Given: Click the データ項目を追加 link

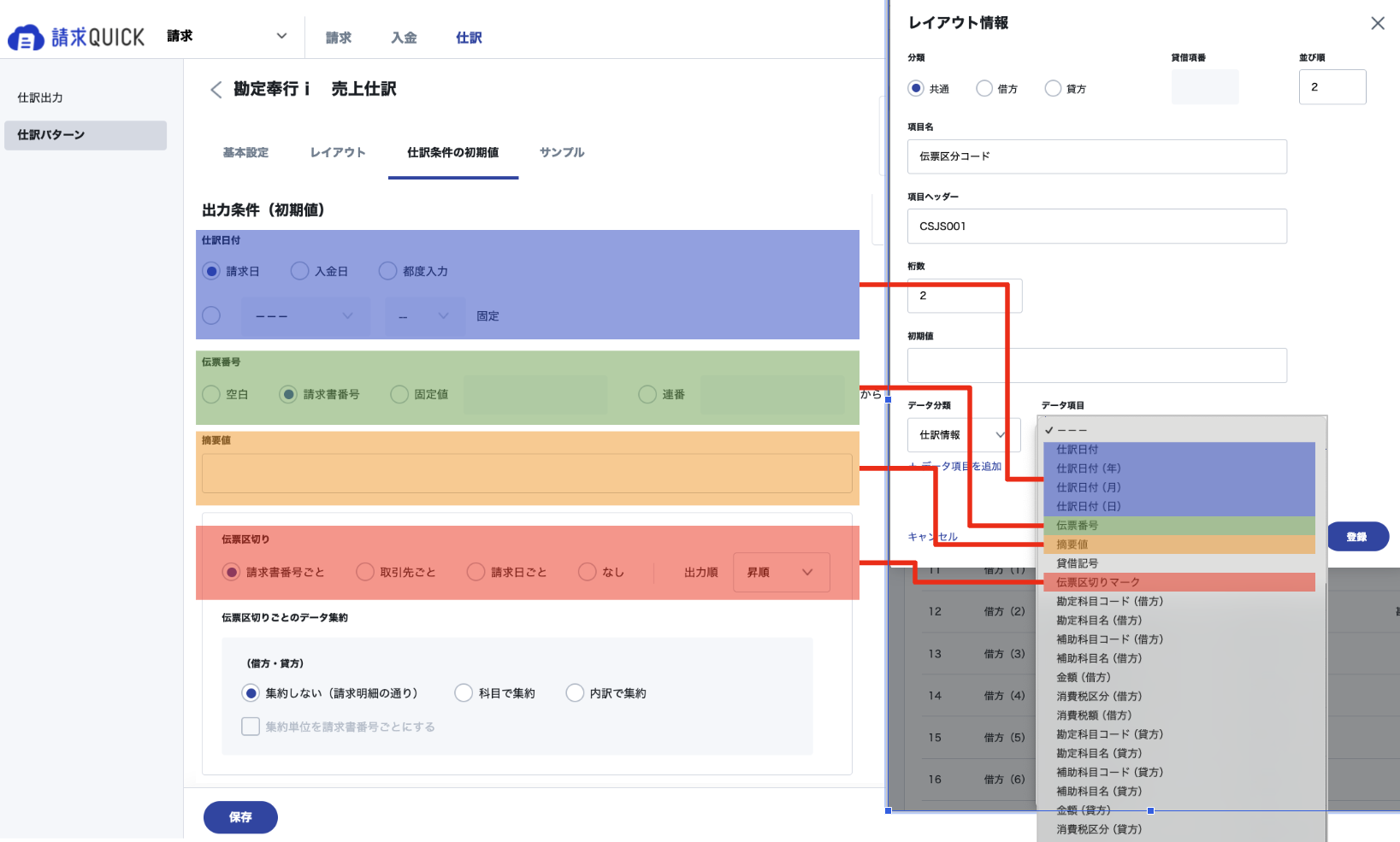Looking at the screenshot, I should coord(955,467).
